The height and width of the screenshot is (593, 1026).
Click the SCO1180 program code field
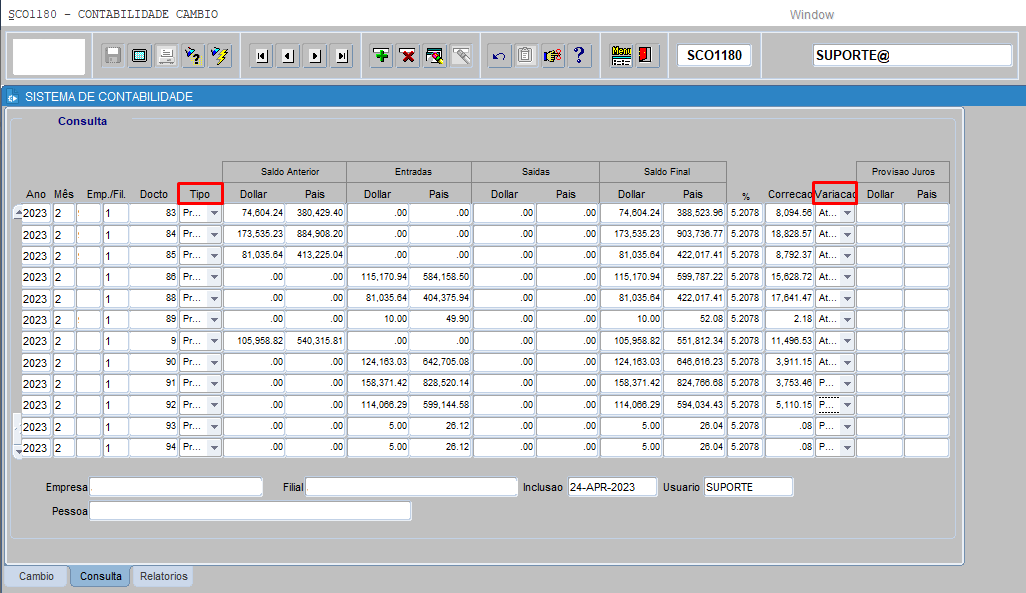(x=714, y=56)
